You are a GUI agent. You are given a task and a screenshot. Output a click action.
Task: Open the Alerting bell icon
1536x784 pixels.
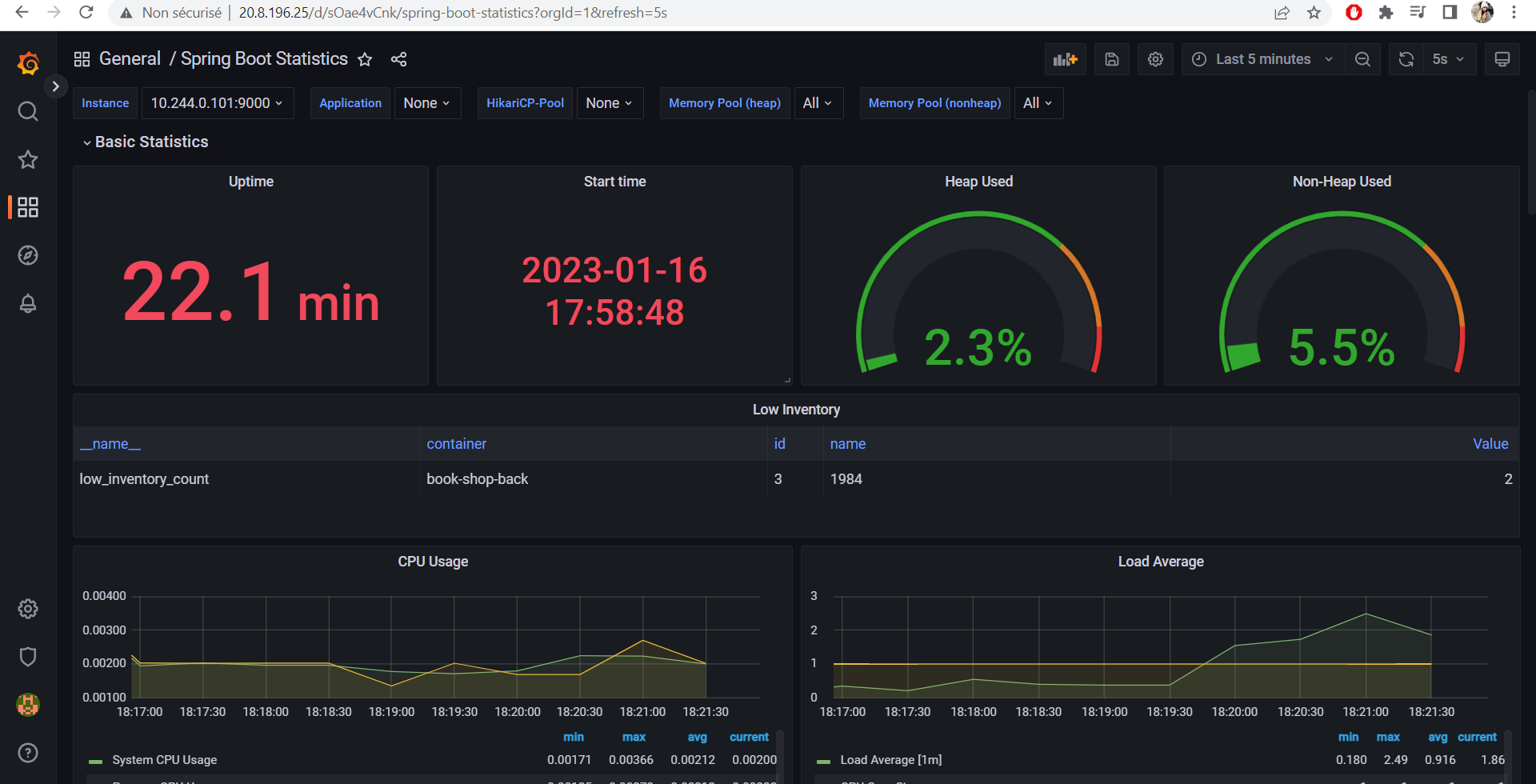click(28, 303)
